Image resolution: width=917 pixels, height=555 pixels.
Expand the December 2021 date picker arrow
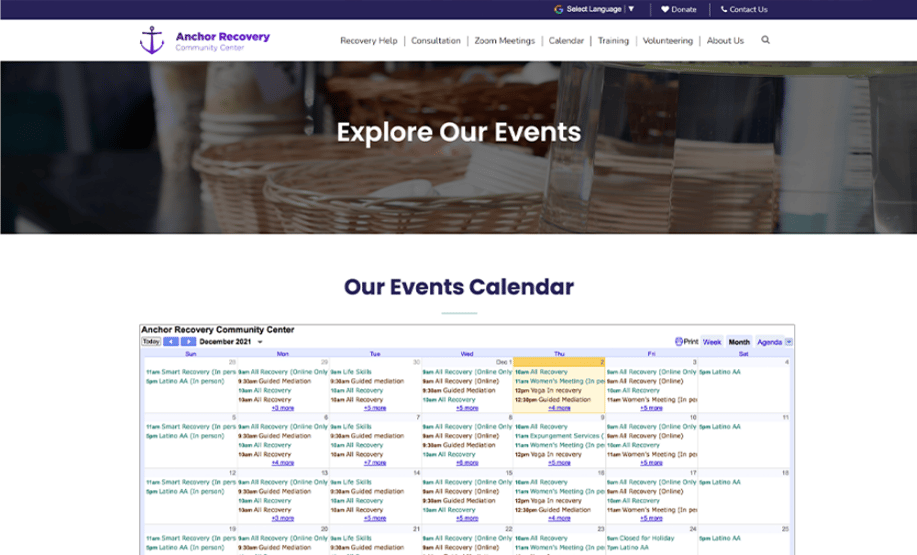pyautogui.click(x=260, y=342)
